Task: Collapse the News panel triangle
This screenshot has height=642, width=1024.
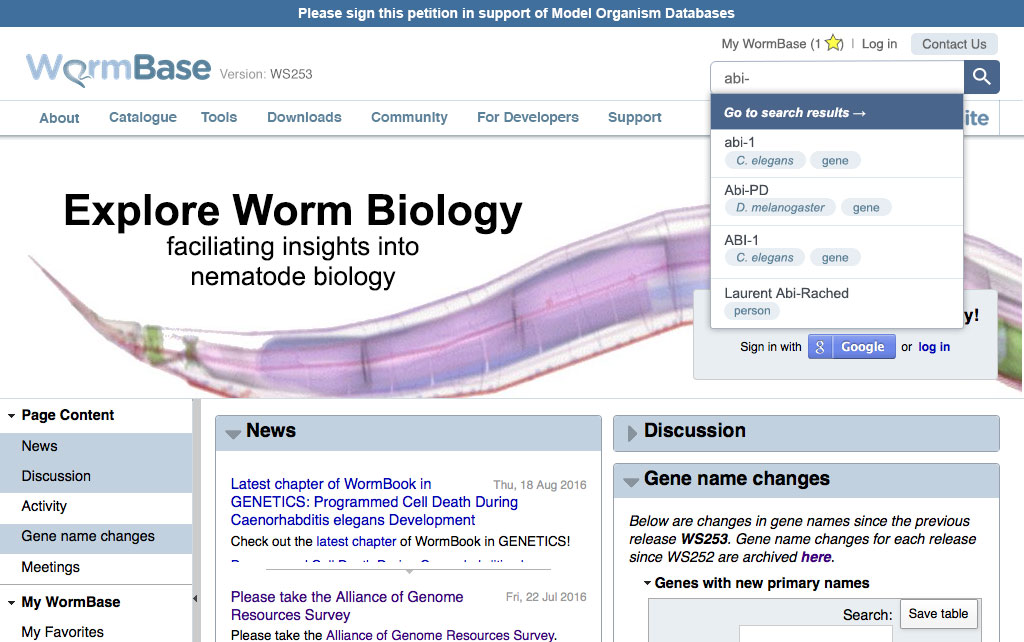Action: (233, 433)
